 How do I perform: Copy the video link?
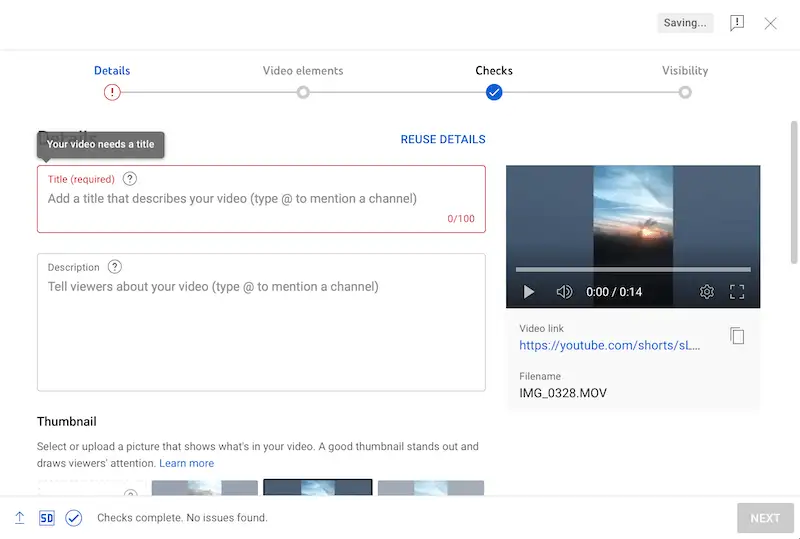click(x=737, y=336)
